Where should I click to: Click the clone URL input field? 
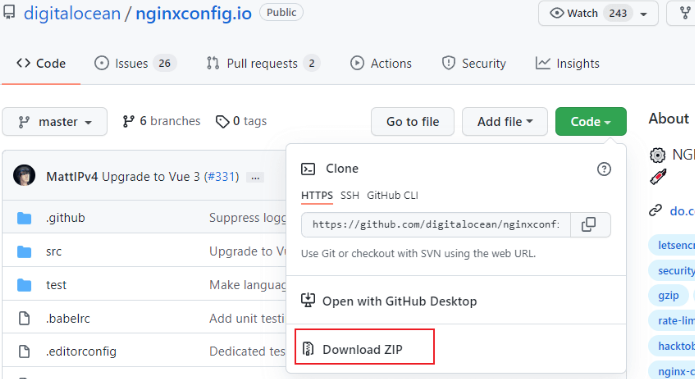coord(436,225)
